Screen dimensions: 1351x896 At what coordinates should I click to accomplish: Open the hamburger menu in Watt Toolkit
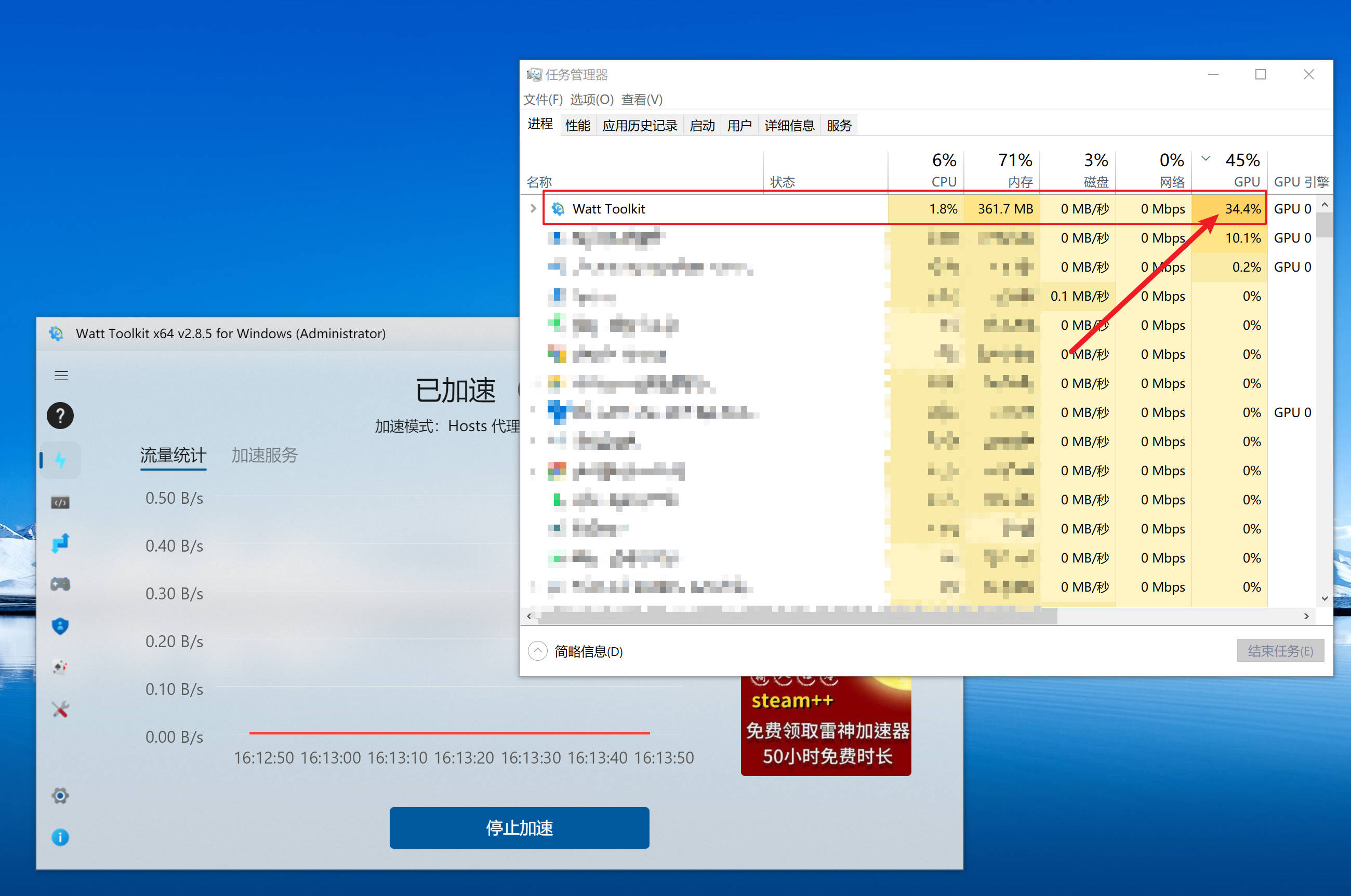click(x=61, y=376)
